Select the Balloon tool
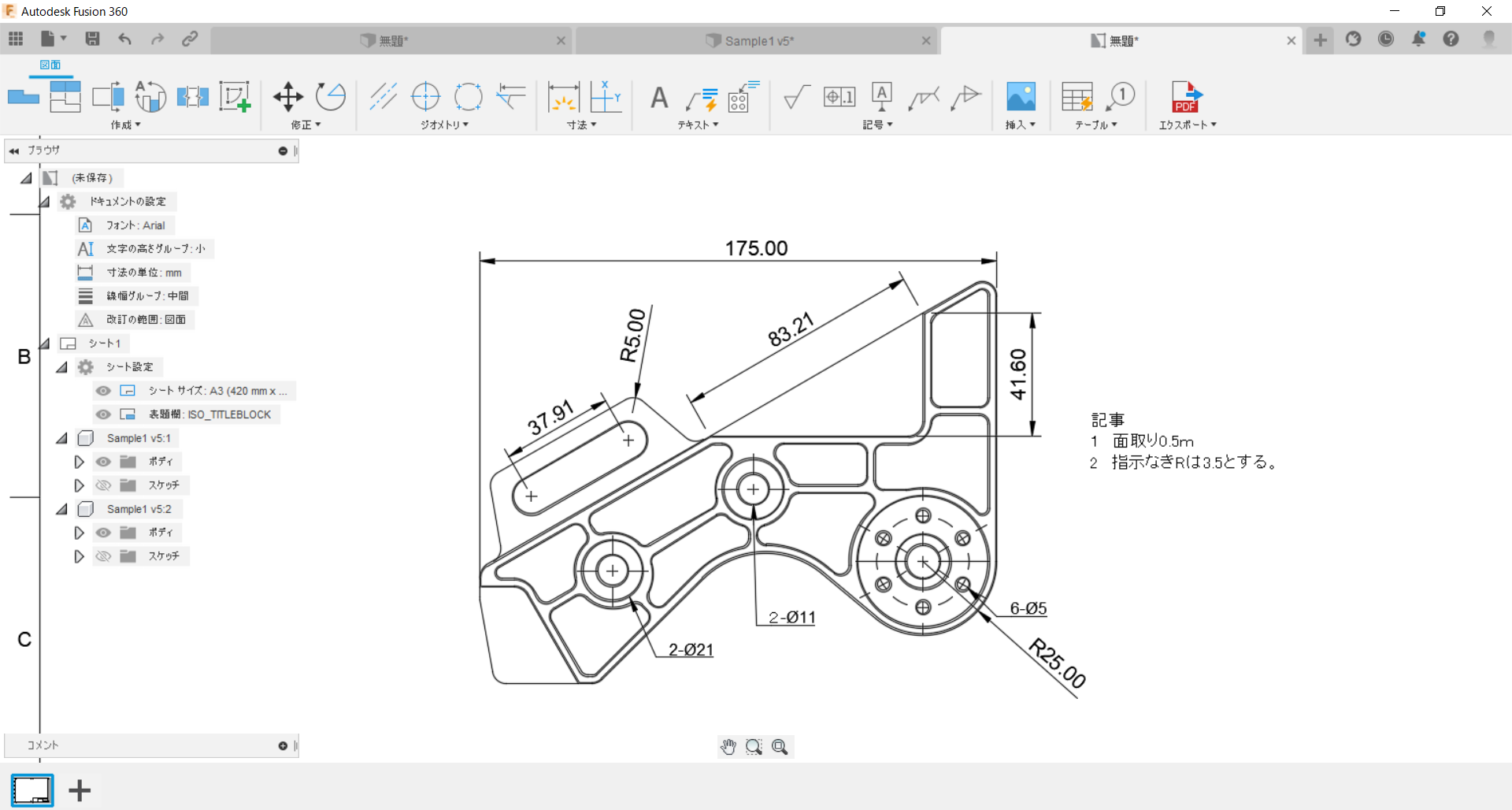The image size is (1512, 810). tap(1120, 97)
